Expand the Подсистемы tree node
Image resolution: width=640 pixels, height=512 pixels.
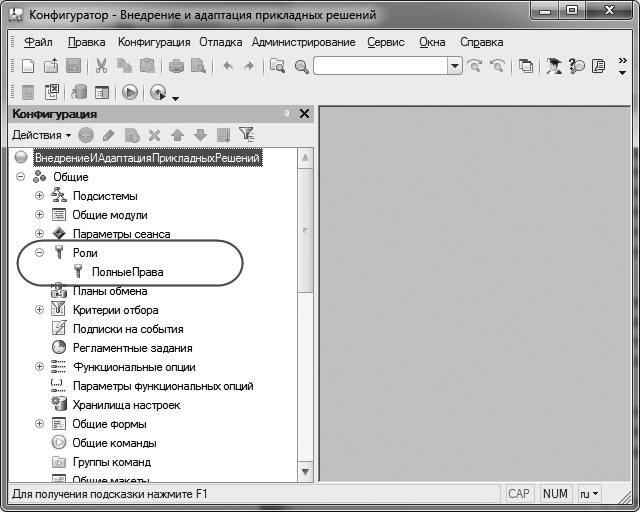[40, 196]
